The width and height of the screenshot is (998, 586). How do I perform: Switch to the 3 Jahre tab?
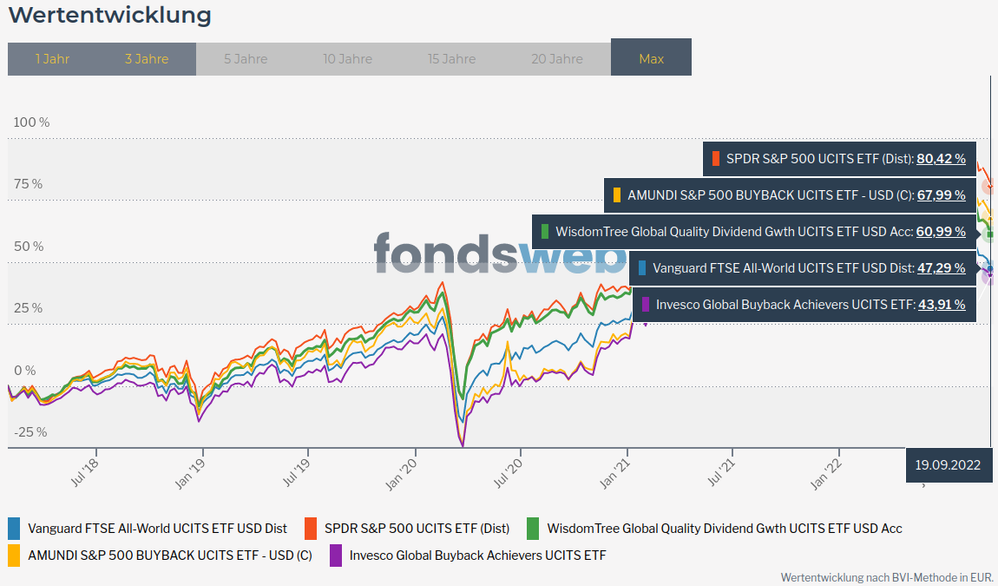click(x=146, y=59)
